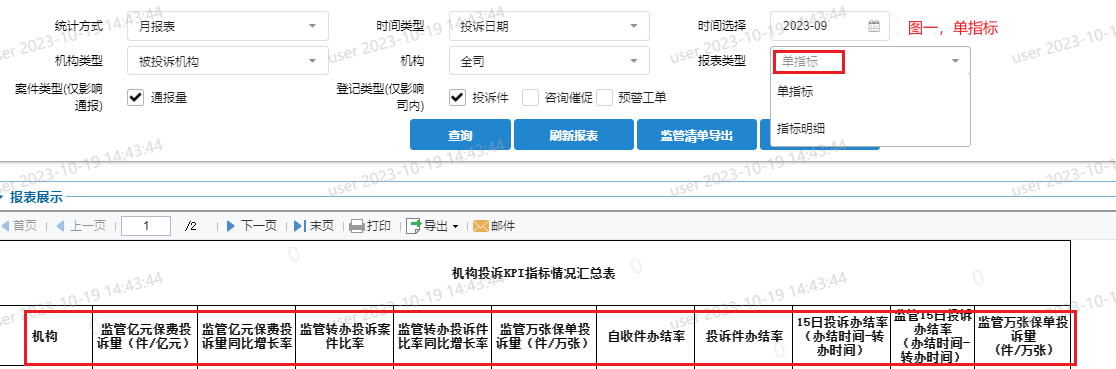Open the 机构类型 dropdown showing 被投诉机构
1116x369 pixels.
click(x=228, y=61)
